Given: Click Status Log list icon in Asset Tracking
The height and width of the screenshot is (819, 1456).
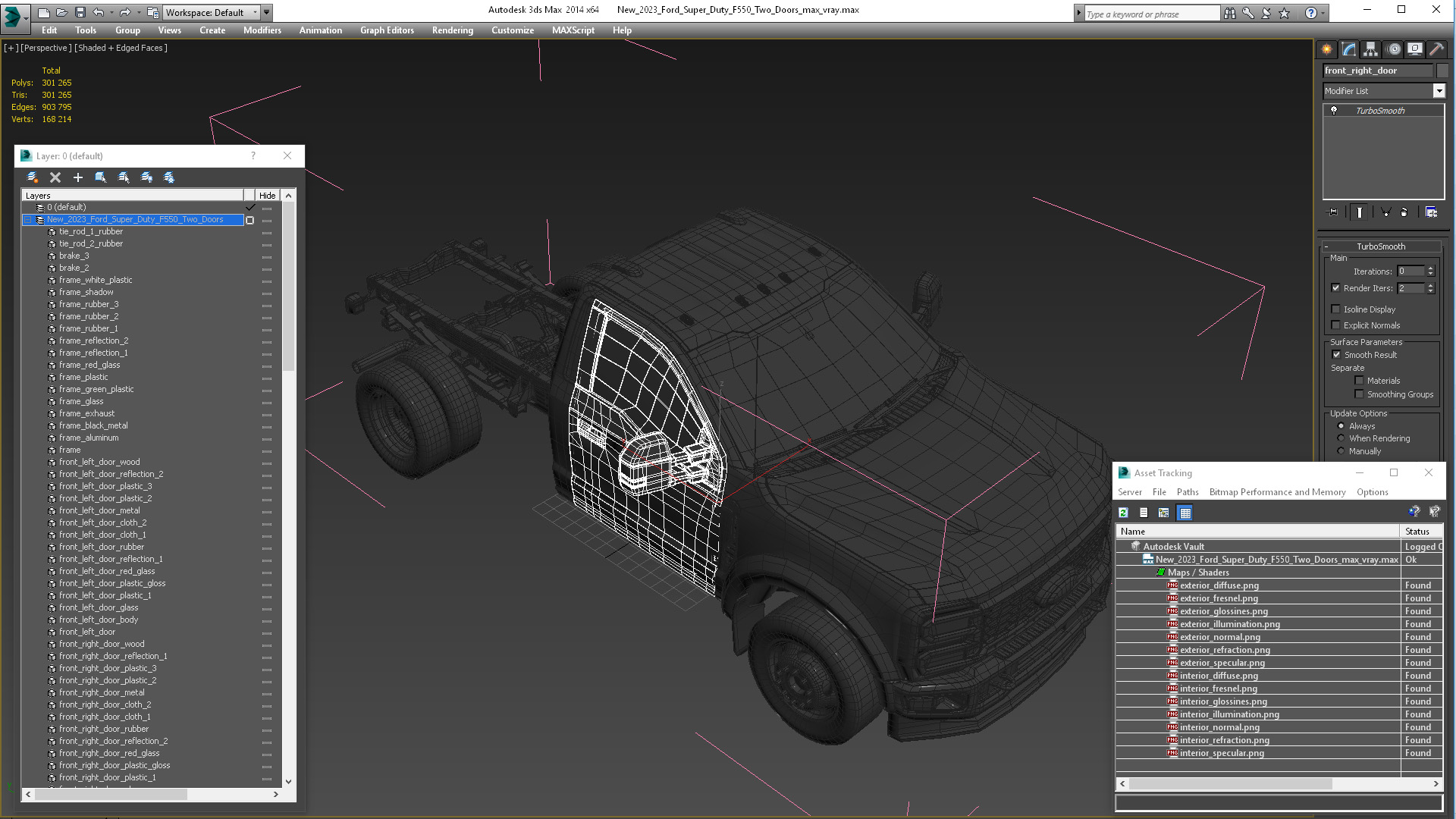Looking at the screenshot, I should (x=1144, y=513).
